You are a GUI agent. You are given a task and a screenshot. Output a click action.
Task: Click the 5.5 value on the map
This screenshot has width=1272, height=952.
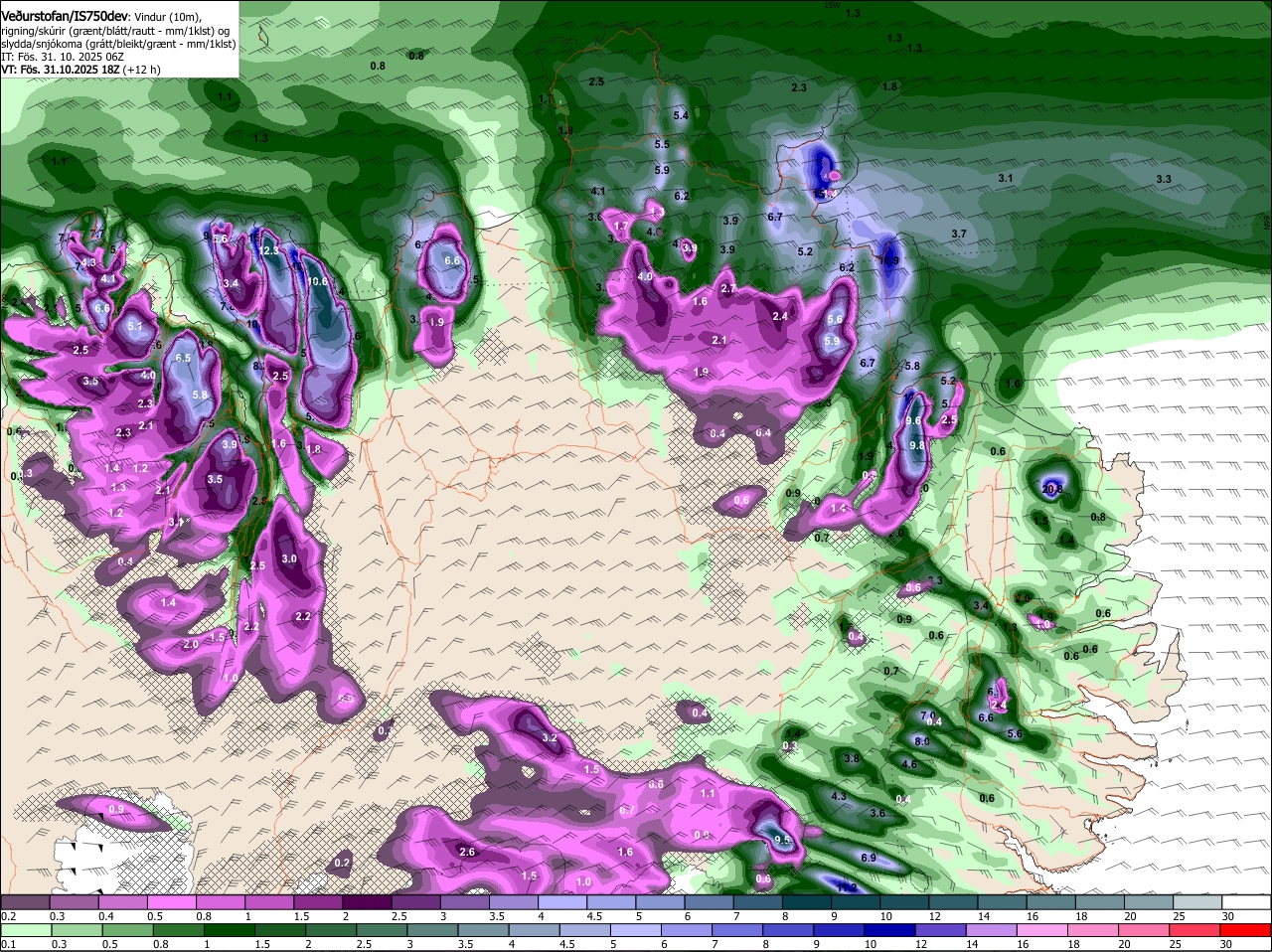coord(662,144)
